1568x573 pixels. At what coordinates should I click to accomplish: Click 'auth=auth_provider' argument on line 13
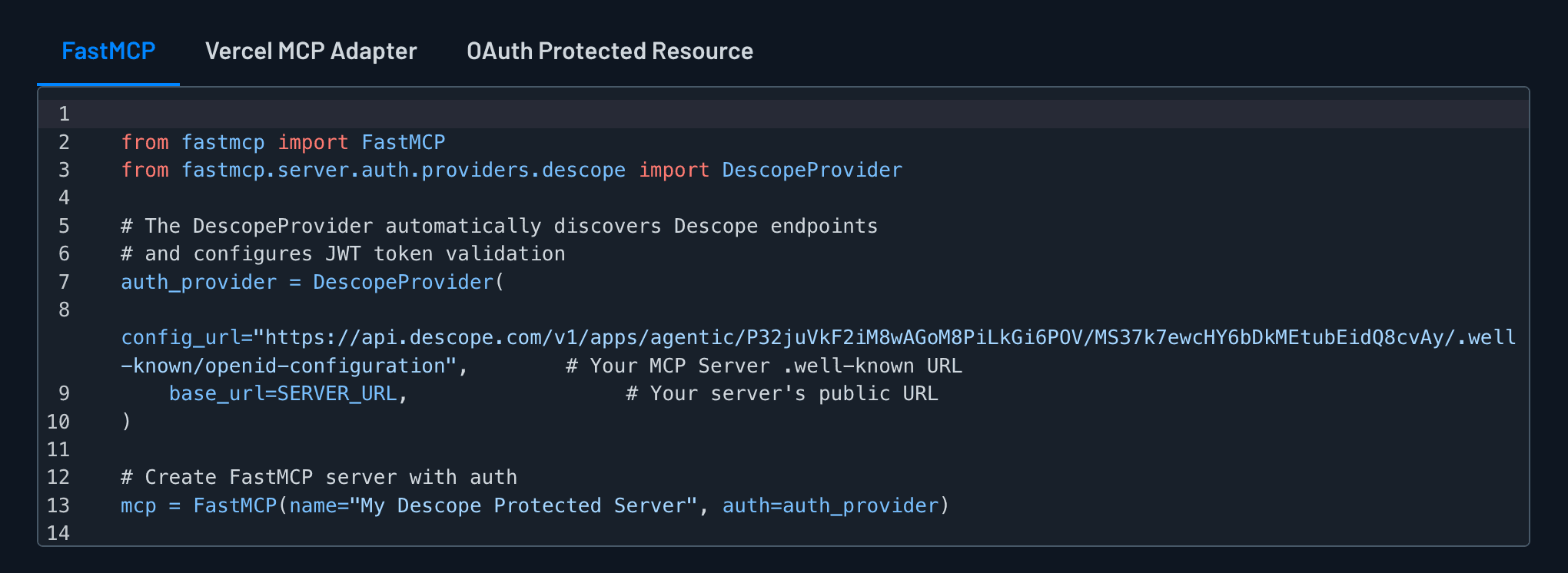(830, 505)
